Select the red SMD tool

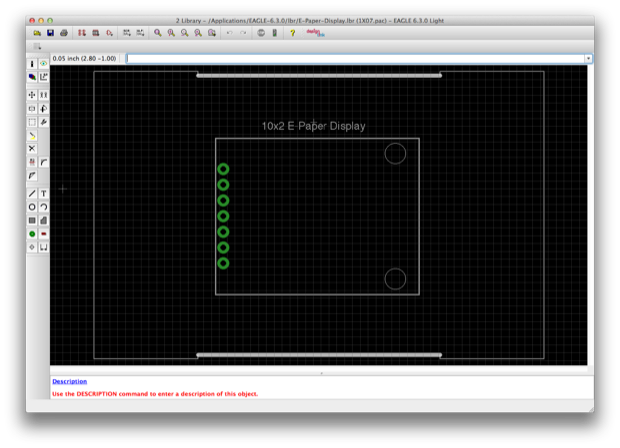(43, 234)
